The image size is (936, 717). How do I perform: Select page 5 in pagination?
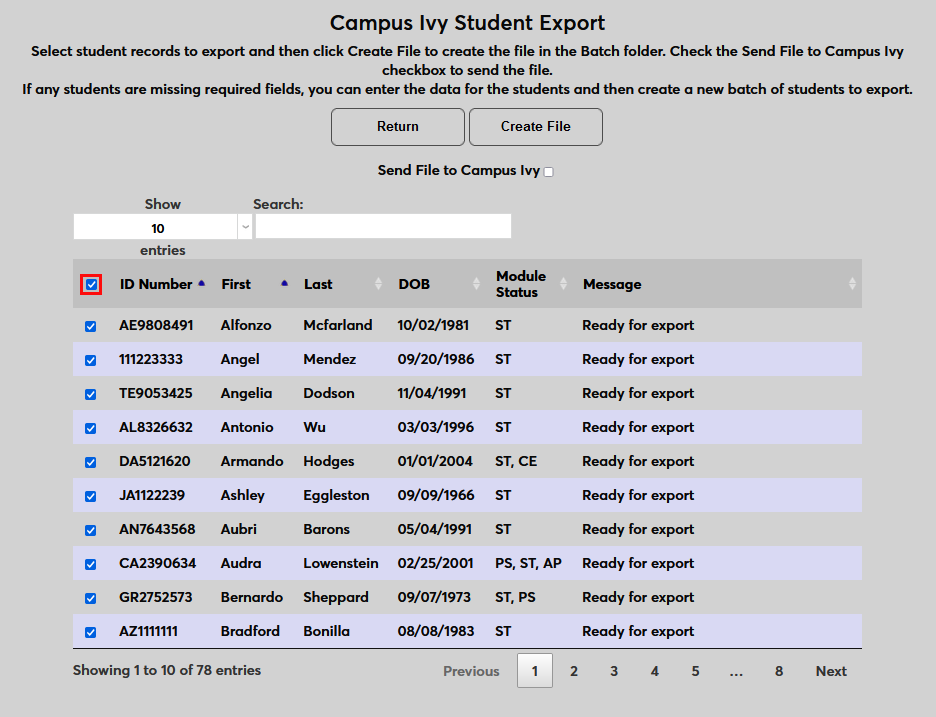coord(695,671)
